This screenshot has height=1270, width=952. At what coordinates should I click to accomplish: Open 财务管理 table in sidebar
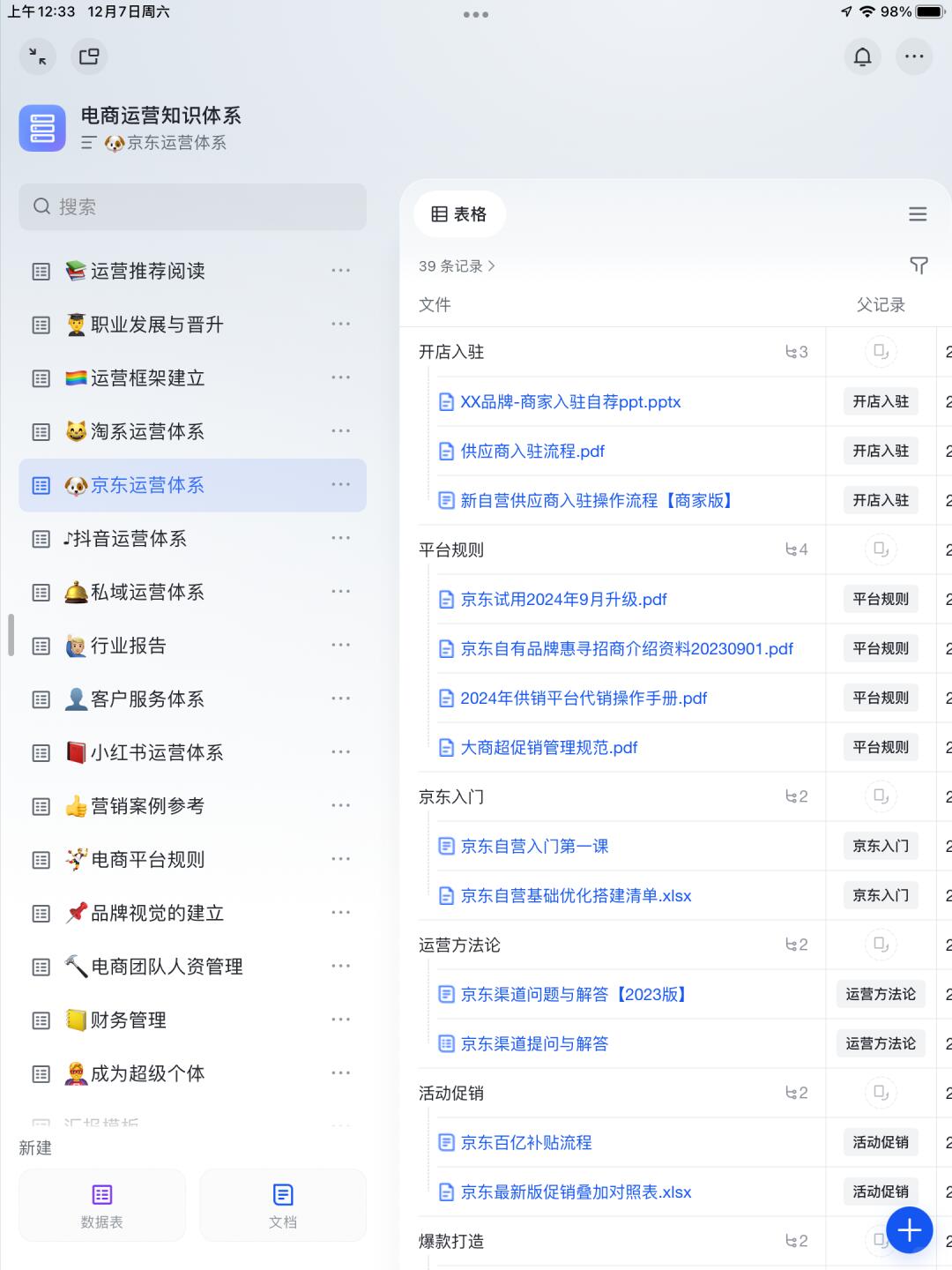(192, 1020)
